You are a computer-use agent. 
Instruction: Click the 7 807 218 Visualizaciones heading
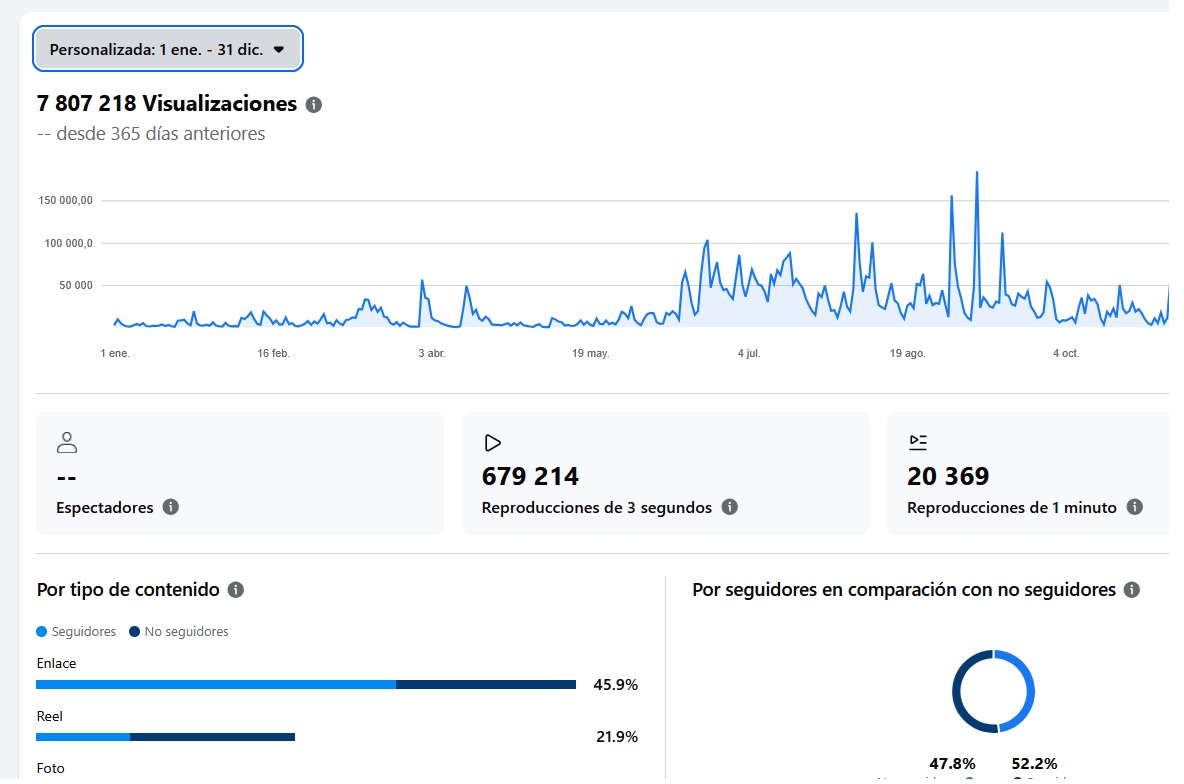coord(167,104)
